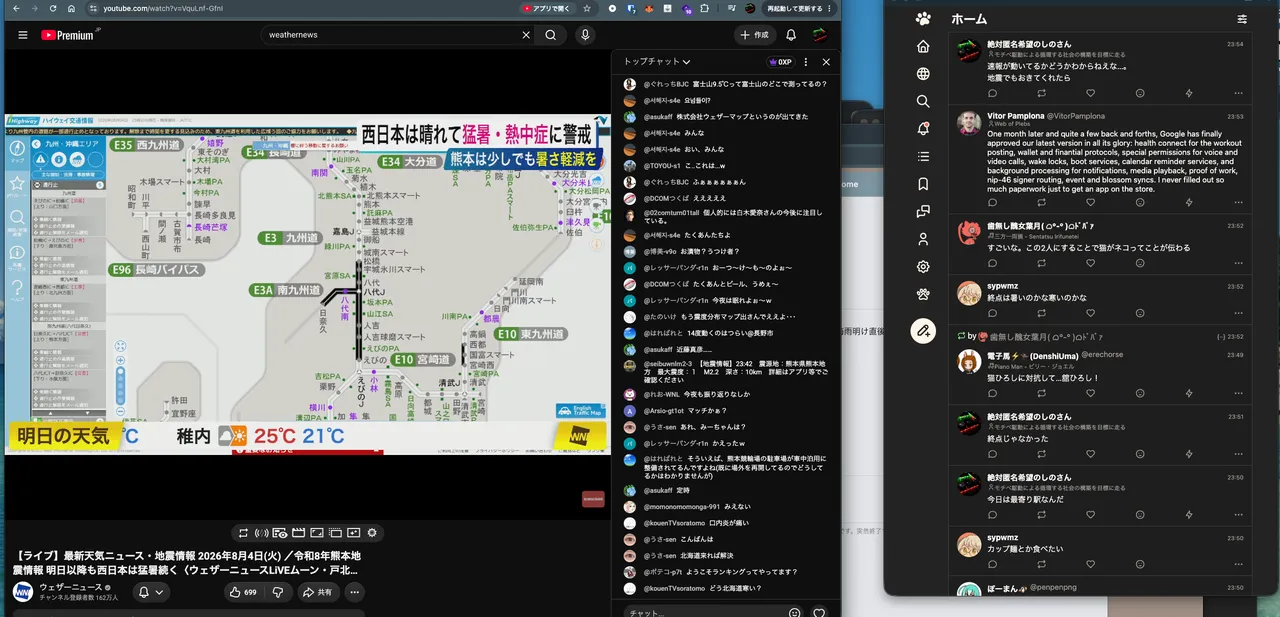Open globe global feed in Nostr sidebar
The image size is (1280, 617).
[923, 74]
